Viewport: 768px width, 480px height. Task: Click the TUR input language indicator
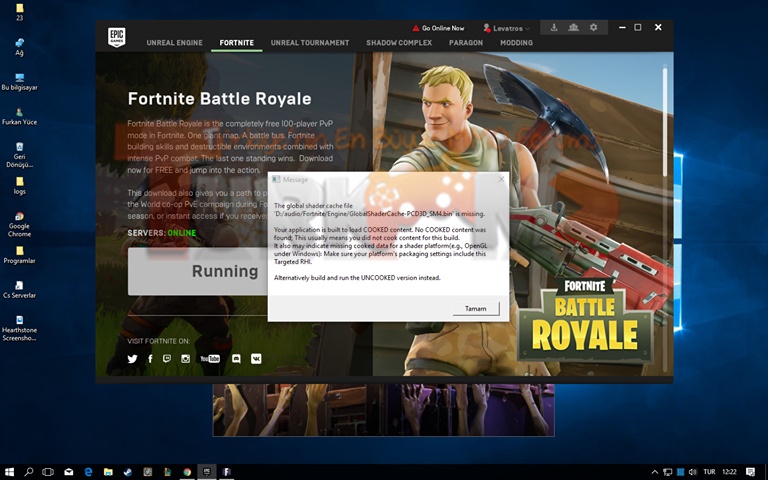coord(709,472)
